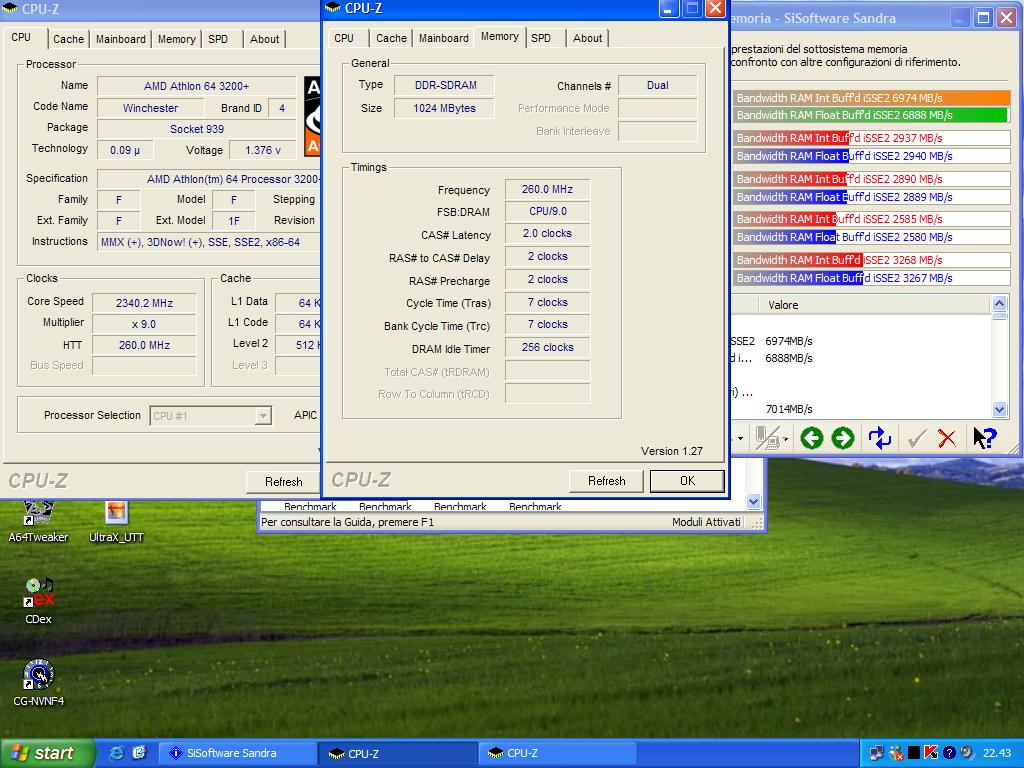Click the context help pointer icon in Sandra

(985, 438)
